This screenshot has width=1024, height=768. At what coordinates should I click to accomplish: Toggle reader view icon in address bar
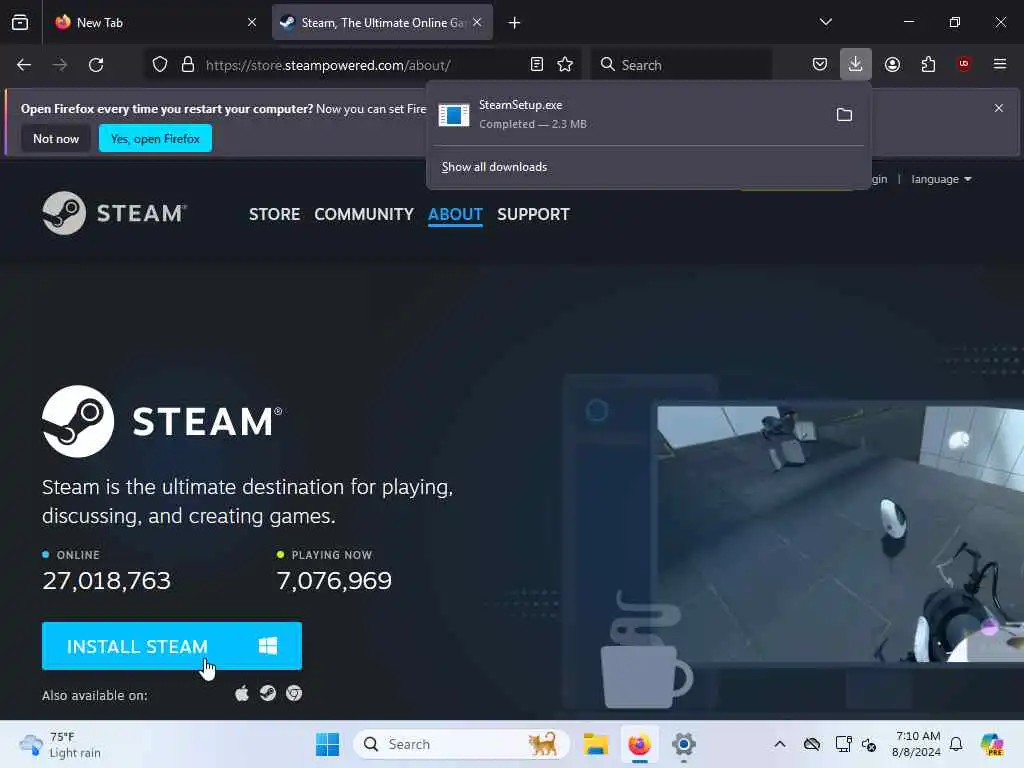[x=537, y=65]
